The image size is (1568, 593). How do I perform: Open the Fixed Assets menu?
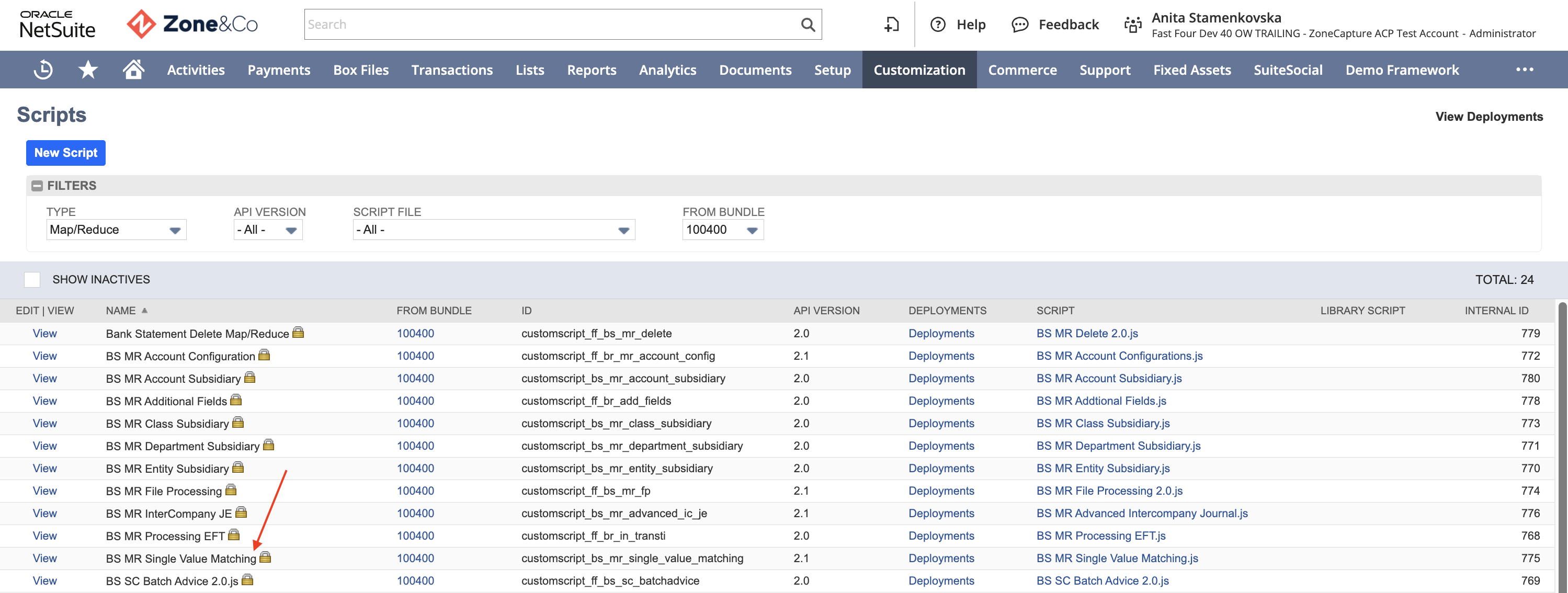tap(1192, 70)
